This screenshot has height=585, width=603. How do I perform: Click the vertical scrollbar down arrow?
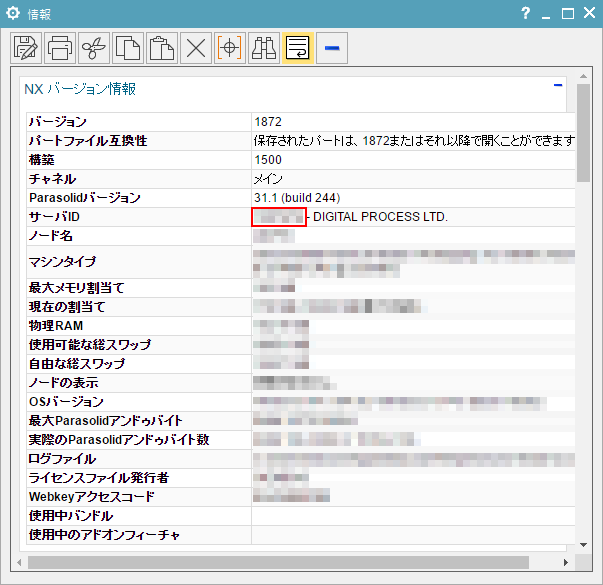point(584,545)
